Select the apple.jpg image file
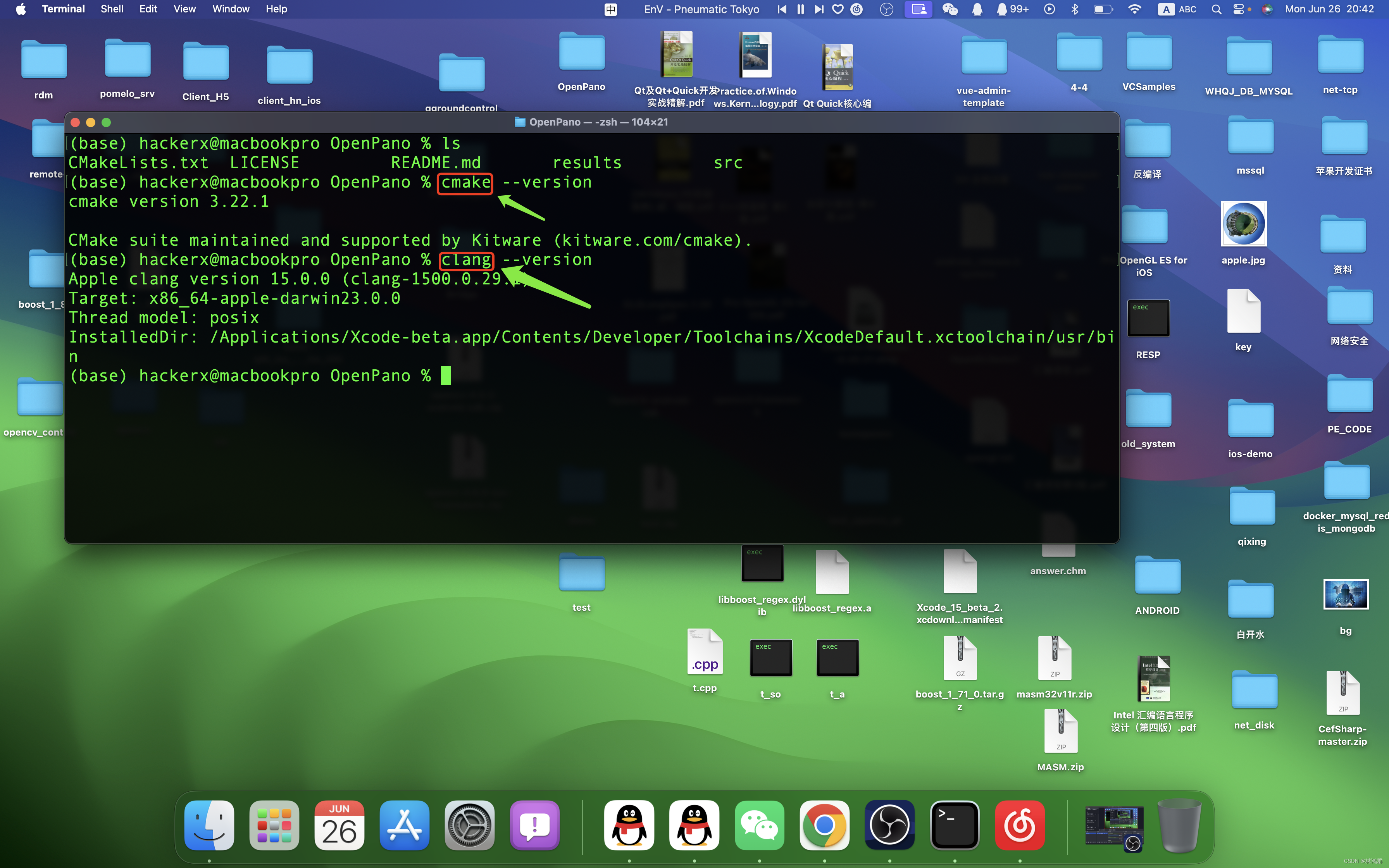Image resolution: width=1389 pixels, height=868 pixels. 1243,233
